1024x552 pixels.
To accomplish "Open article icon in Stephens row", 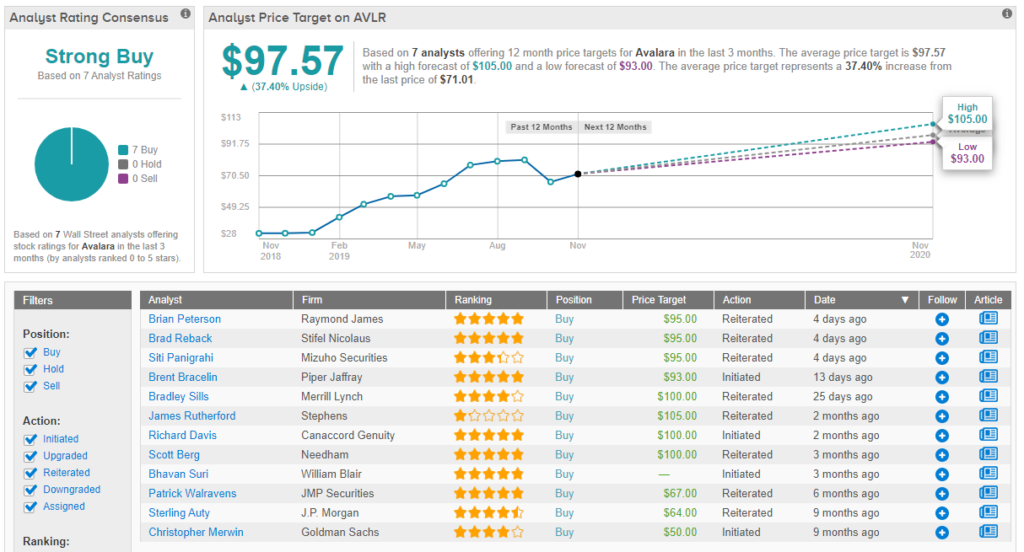I will (x=988, y=415).
